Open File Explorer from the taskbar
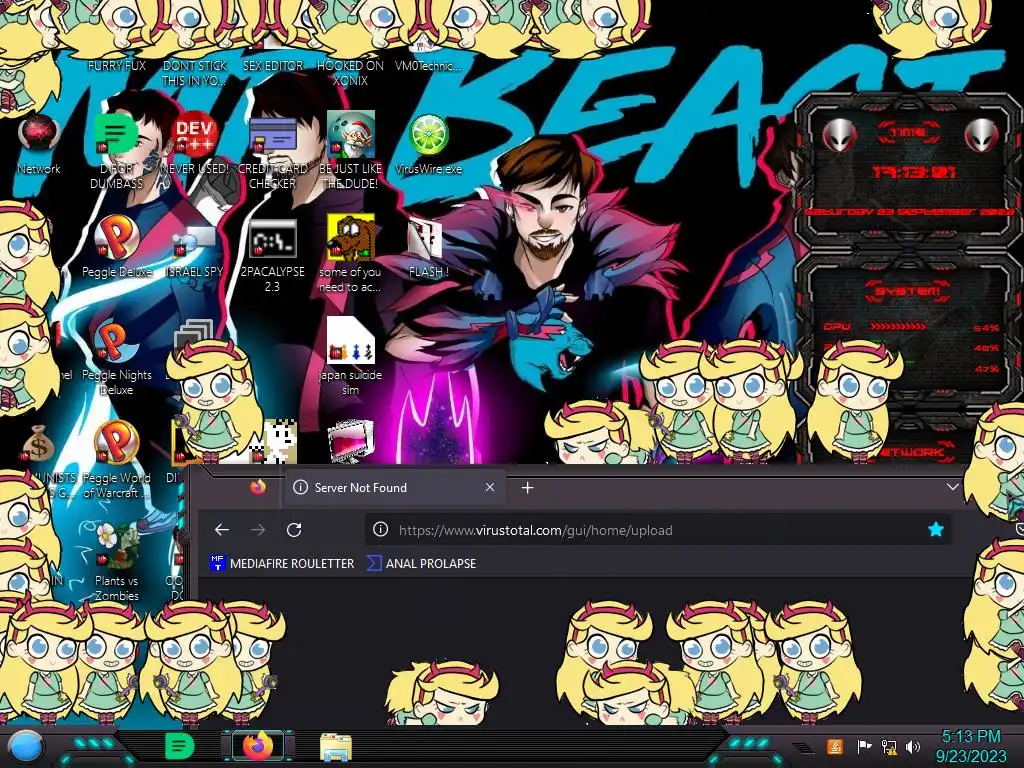1024x768 pixels. pos(336,746)
